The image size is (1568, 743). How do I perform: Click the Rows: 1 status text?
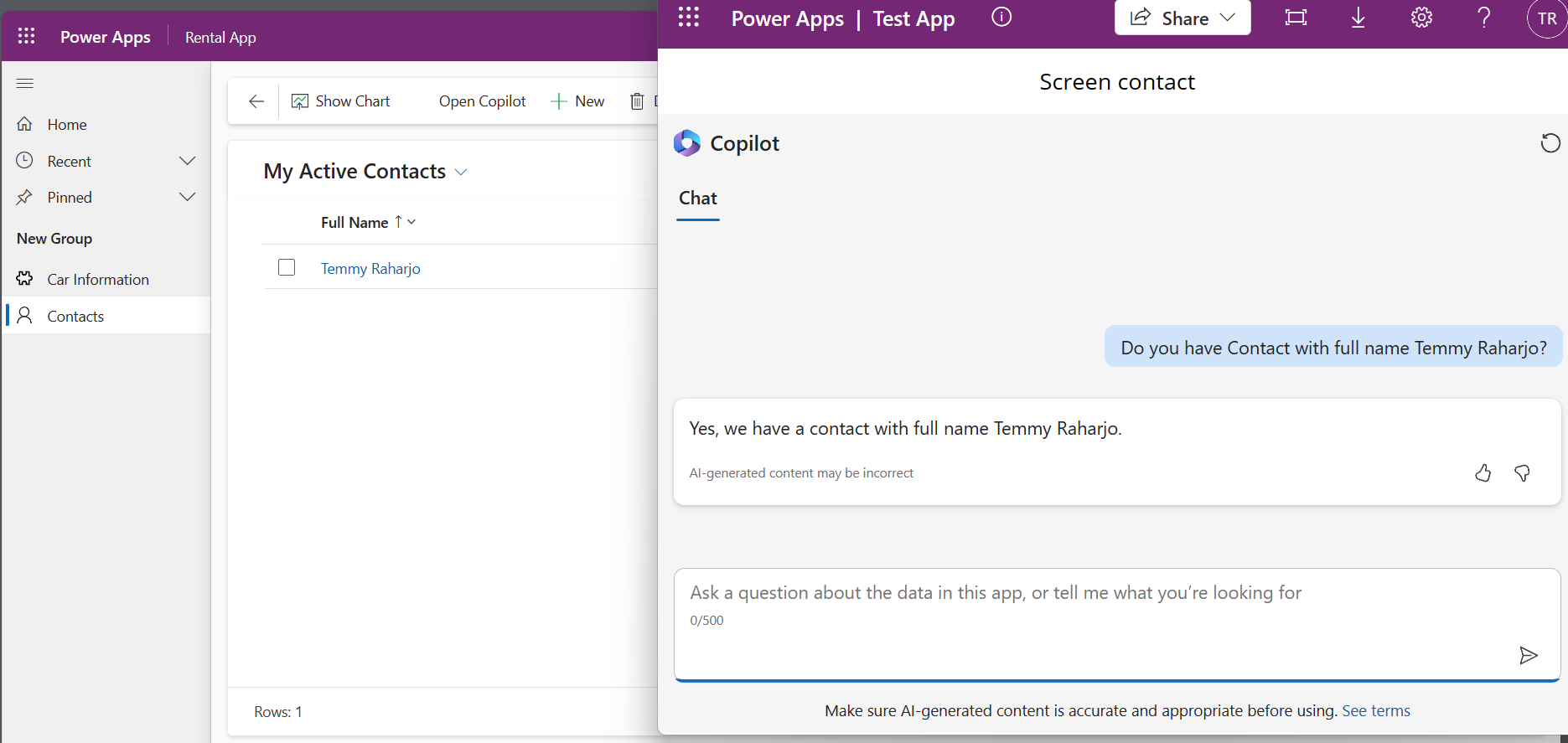(x=278, y=712)
